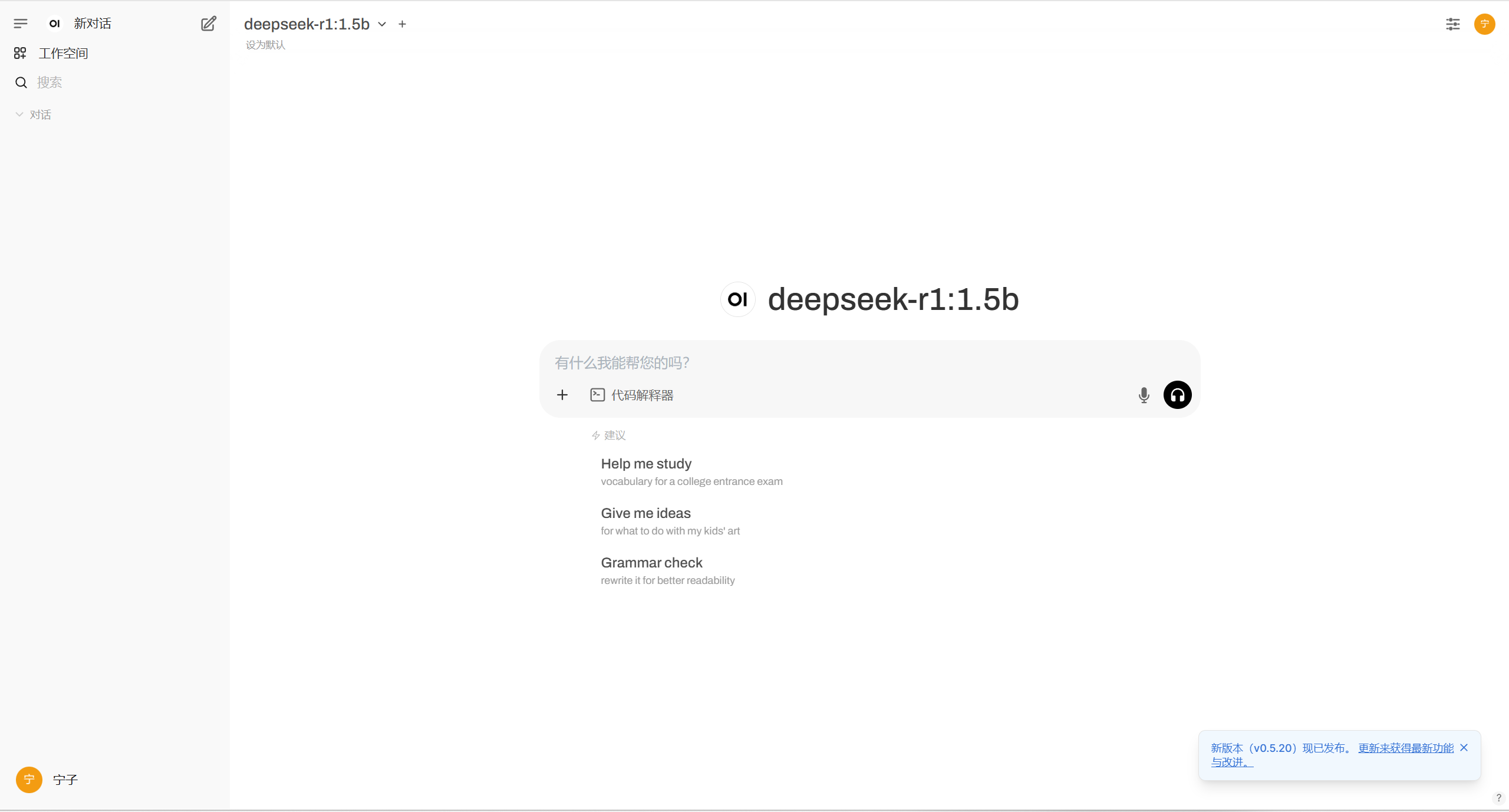Collapse the sidebar with hamburger icon
The image size is (1509, 812).
click(x=21, y=24)
